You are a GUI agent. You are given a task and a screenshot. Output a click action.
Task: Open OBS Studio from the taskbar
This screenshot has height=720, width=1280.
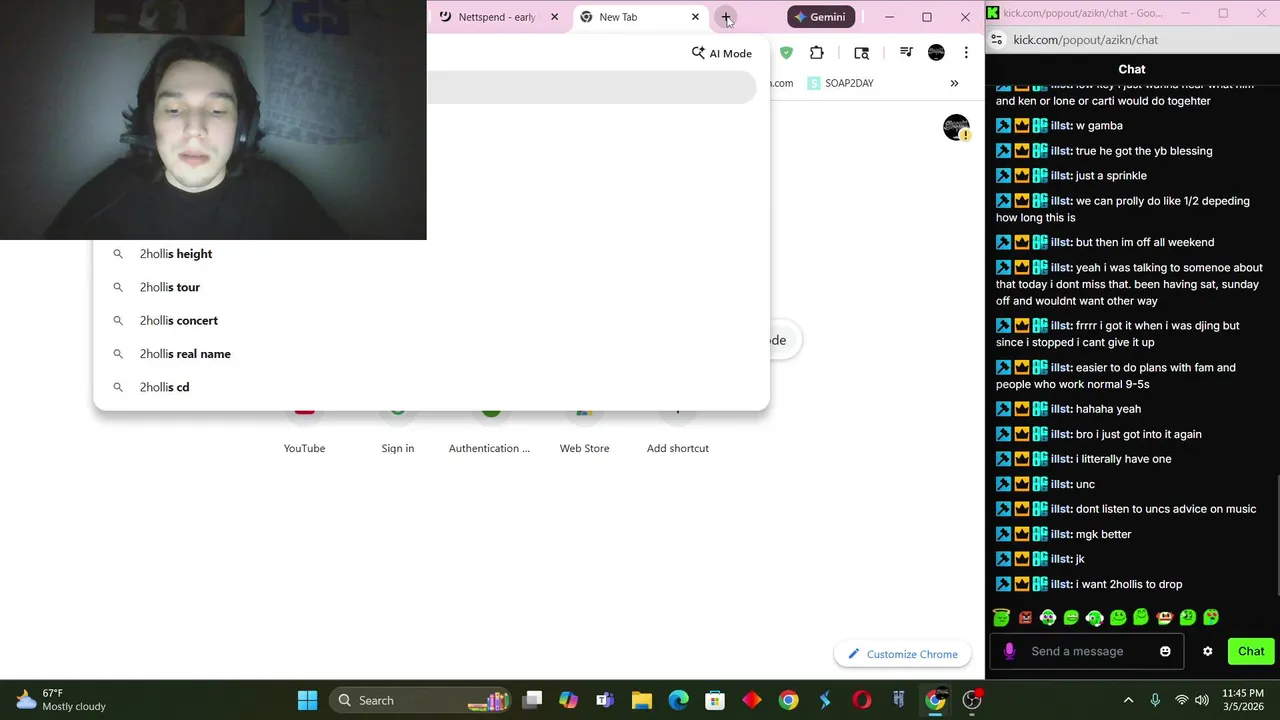pyautogui.click(x=972, y=700)
